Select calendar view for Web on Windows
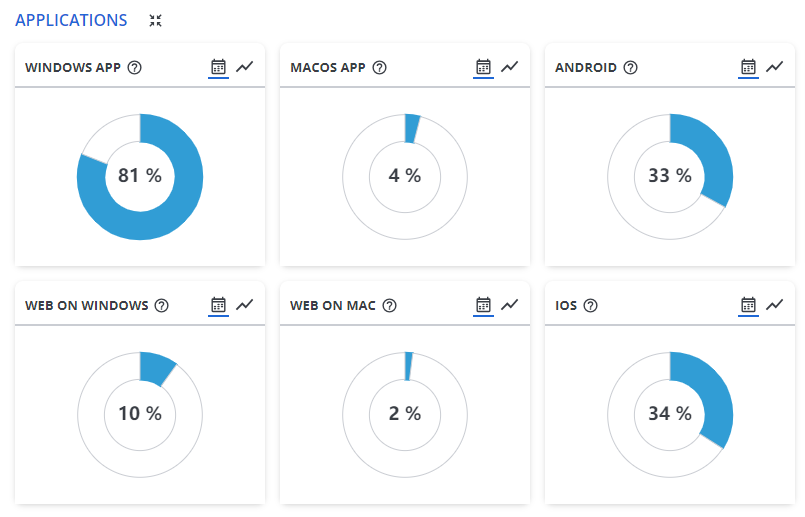Viewport: 805px width, 517px height. coord(218,305)
